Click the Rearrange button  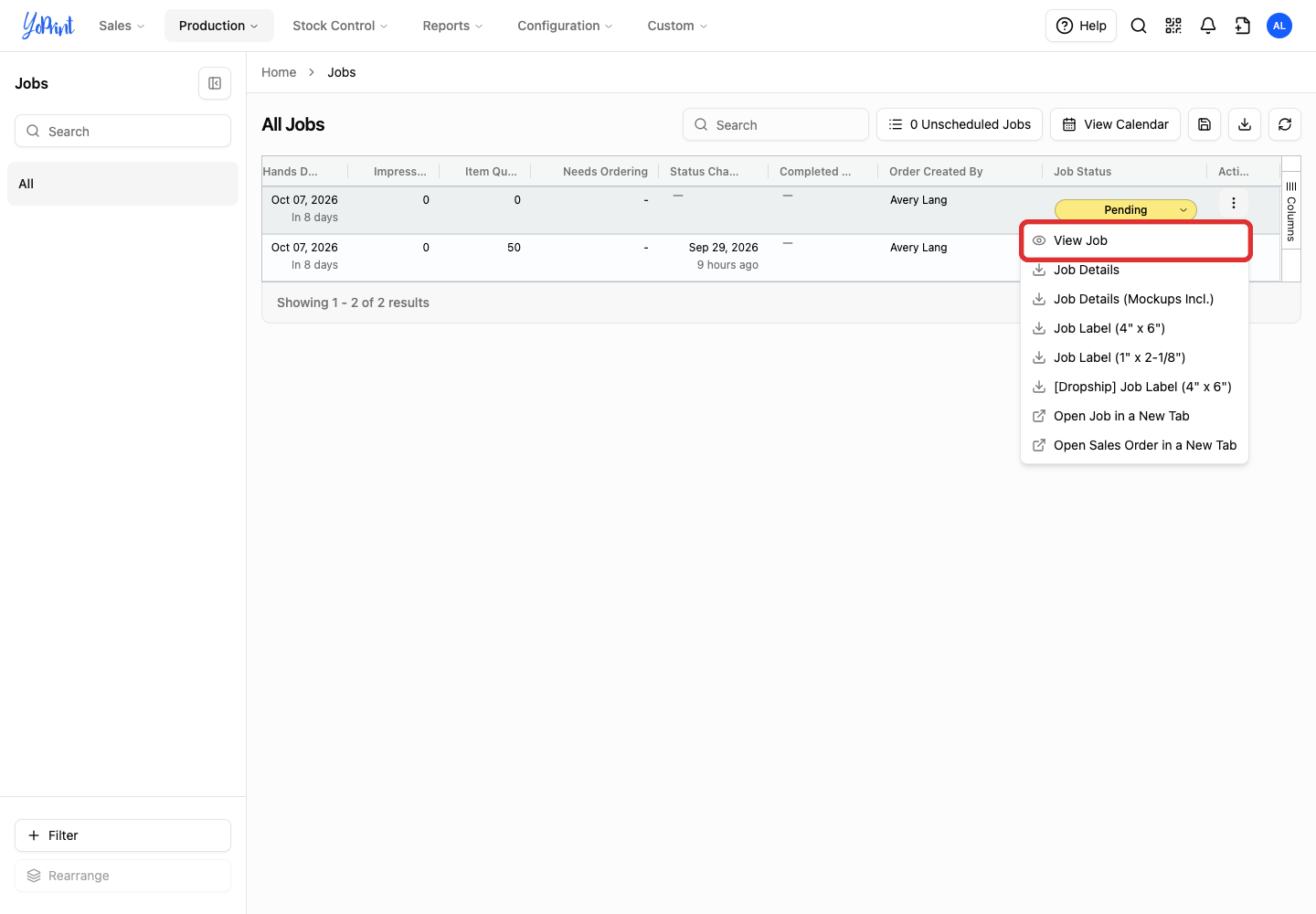click(122, 876)
